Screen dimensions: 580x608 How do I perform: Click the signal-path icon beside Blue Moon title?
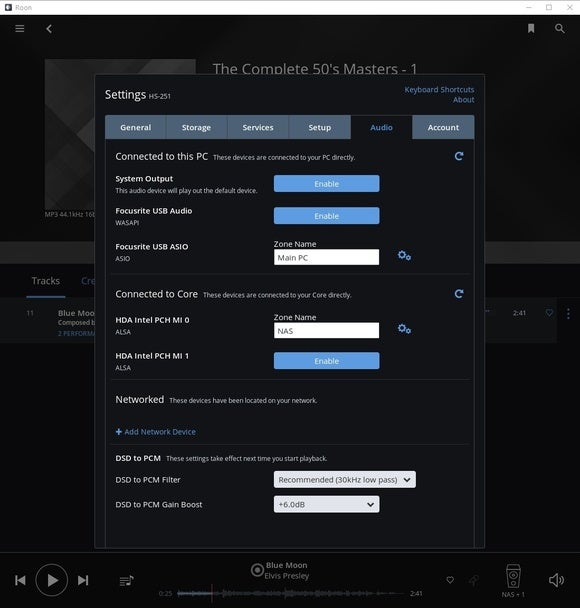point(257,570)
